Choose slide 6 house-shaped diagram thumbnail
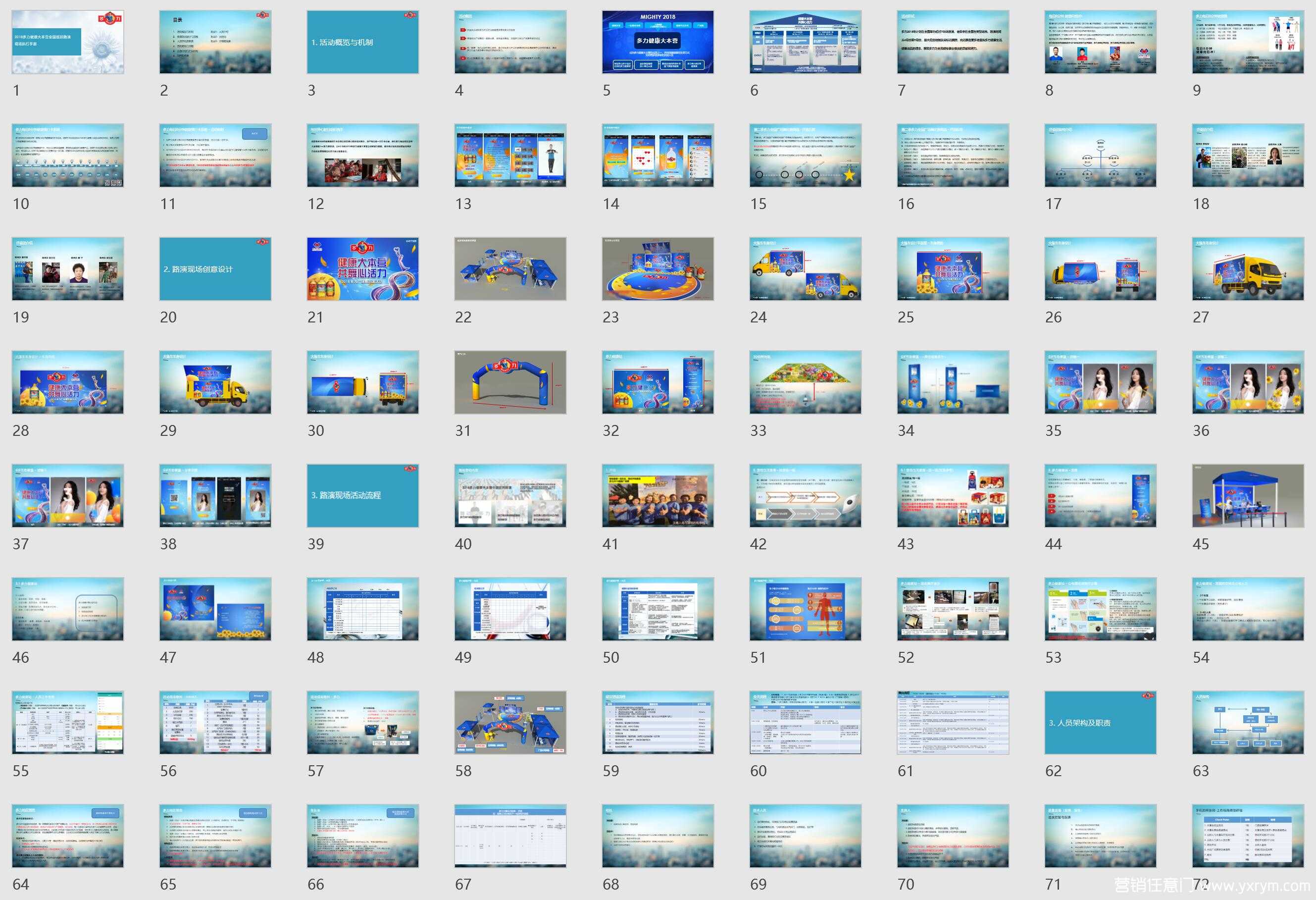The image size is (1316, 900). [805, 42]
